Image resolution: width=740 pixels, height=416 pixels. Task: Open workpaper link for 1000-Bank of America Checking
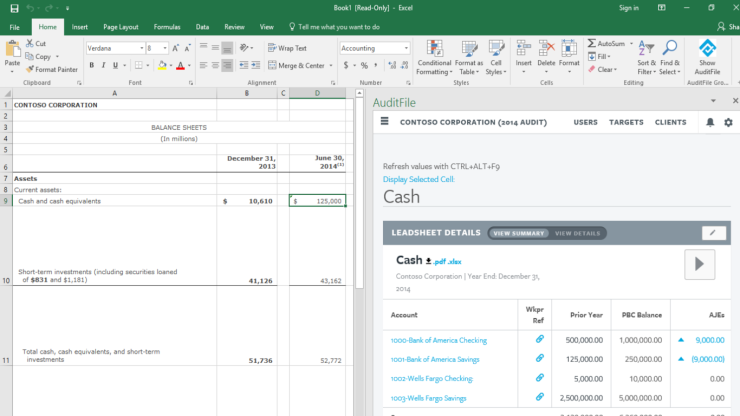(539, 339)
